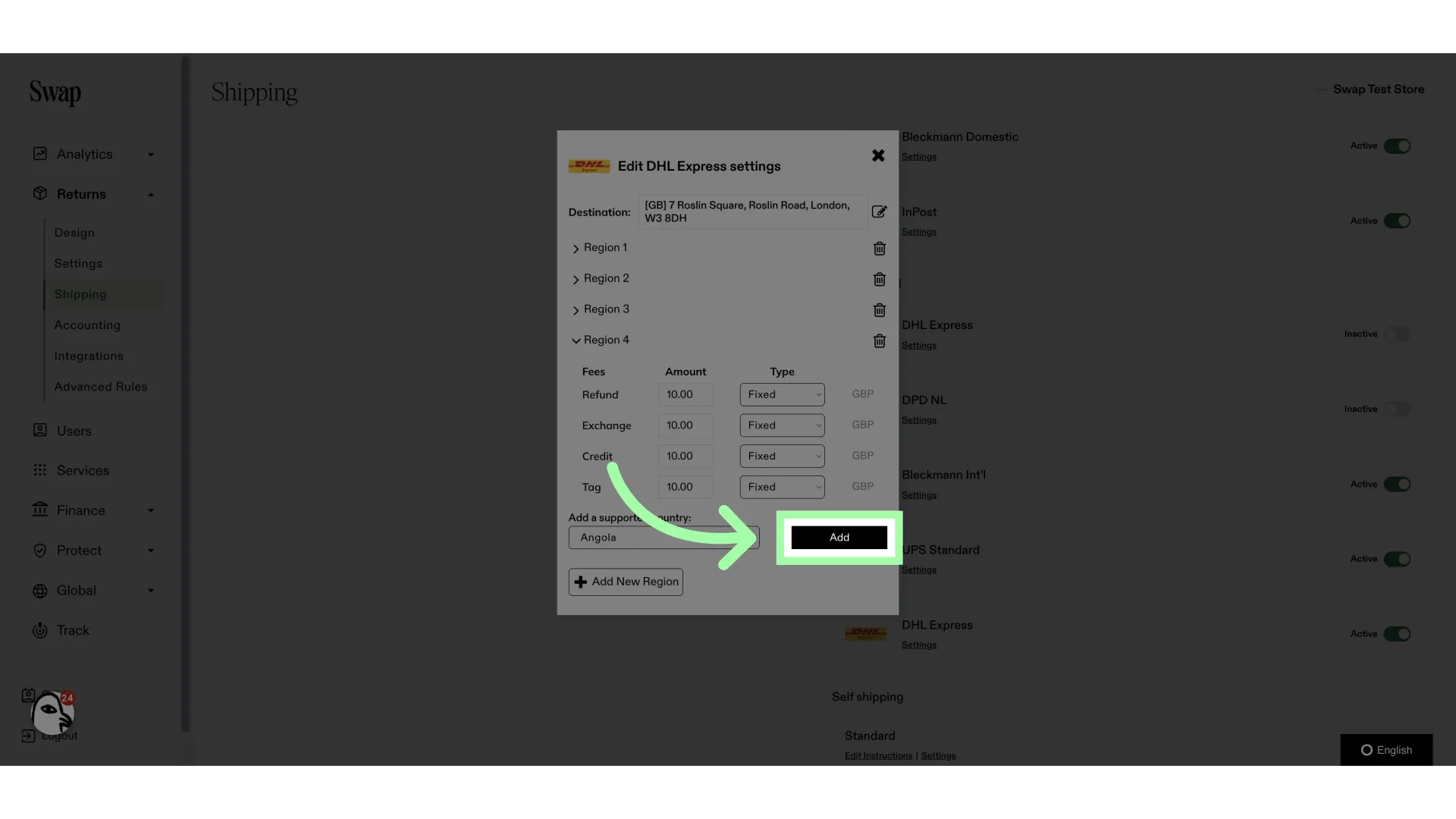This screenshot has height=819, width=1456.
Task: Click the Logout icon
Action: tap(28, 736)
